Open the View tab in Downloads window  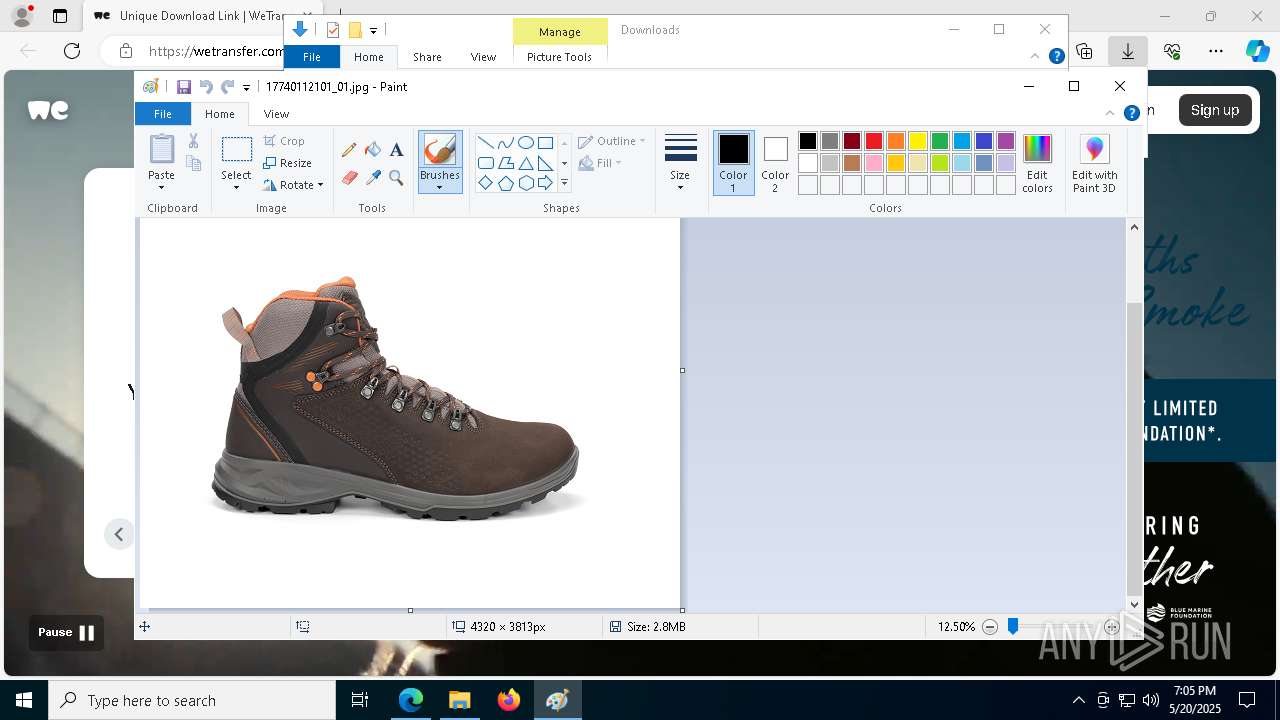pyautogui.click(x=483, y=57)
